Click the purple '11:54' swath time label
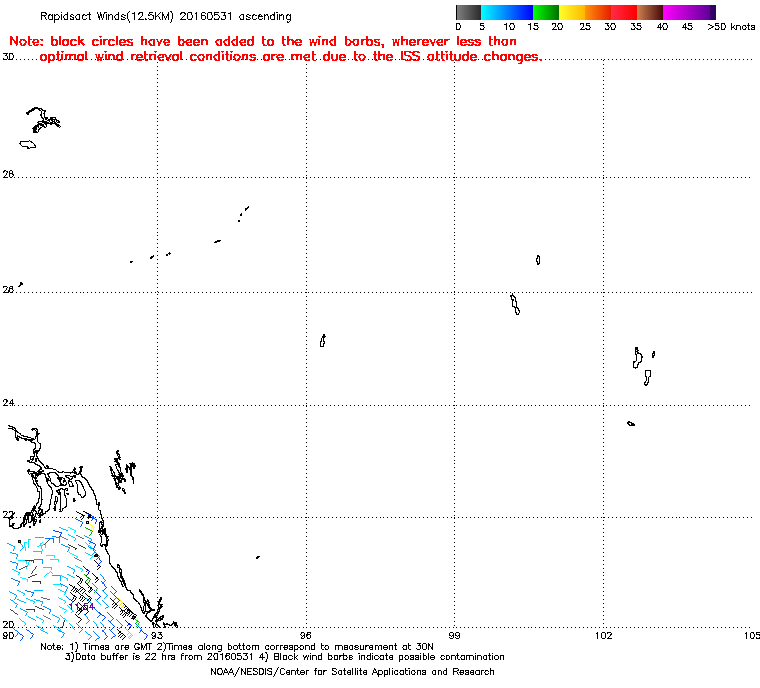 coord(81,607)
